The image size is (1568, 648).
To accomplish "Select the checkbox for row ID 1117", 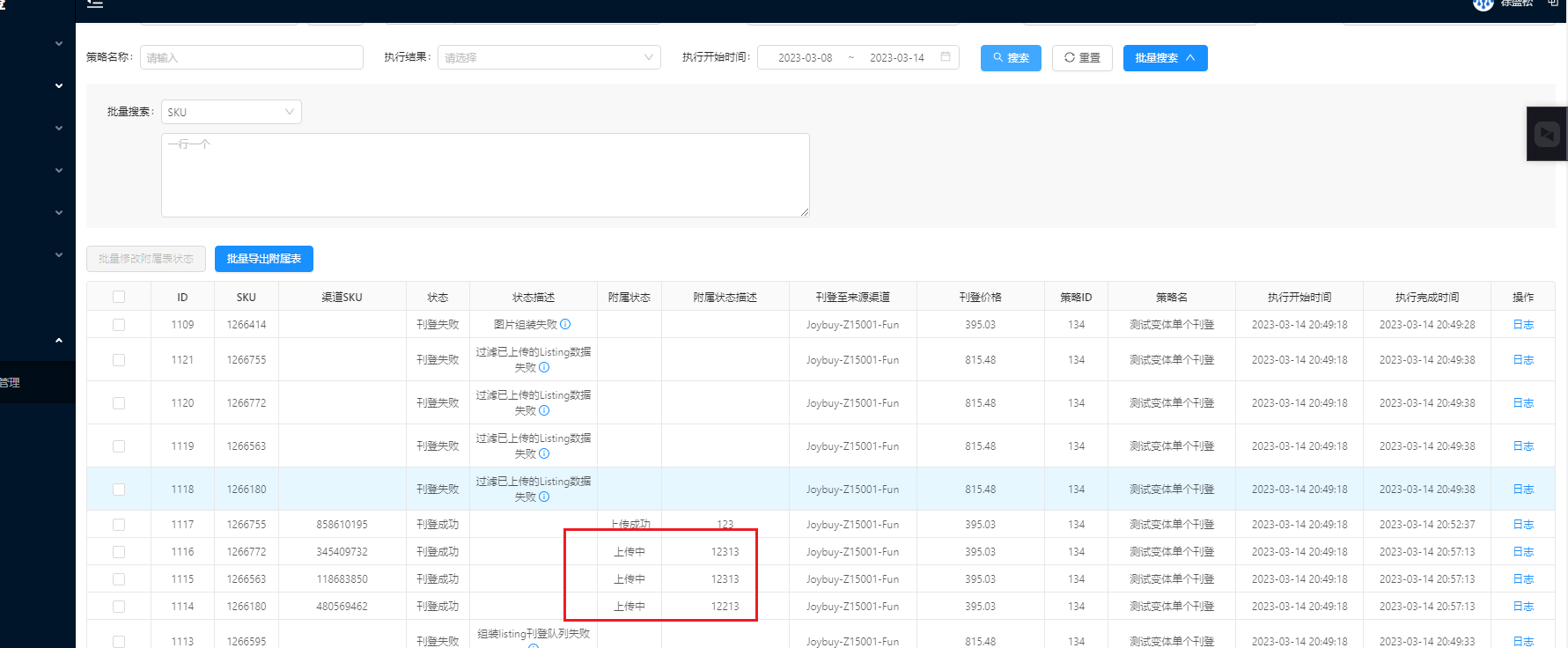I will click(119, 525).
